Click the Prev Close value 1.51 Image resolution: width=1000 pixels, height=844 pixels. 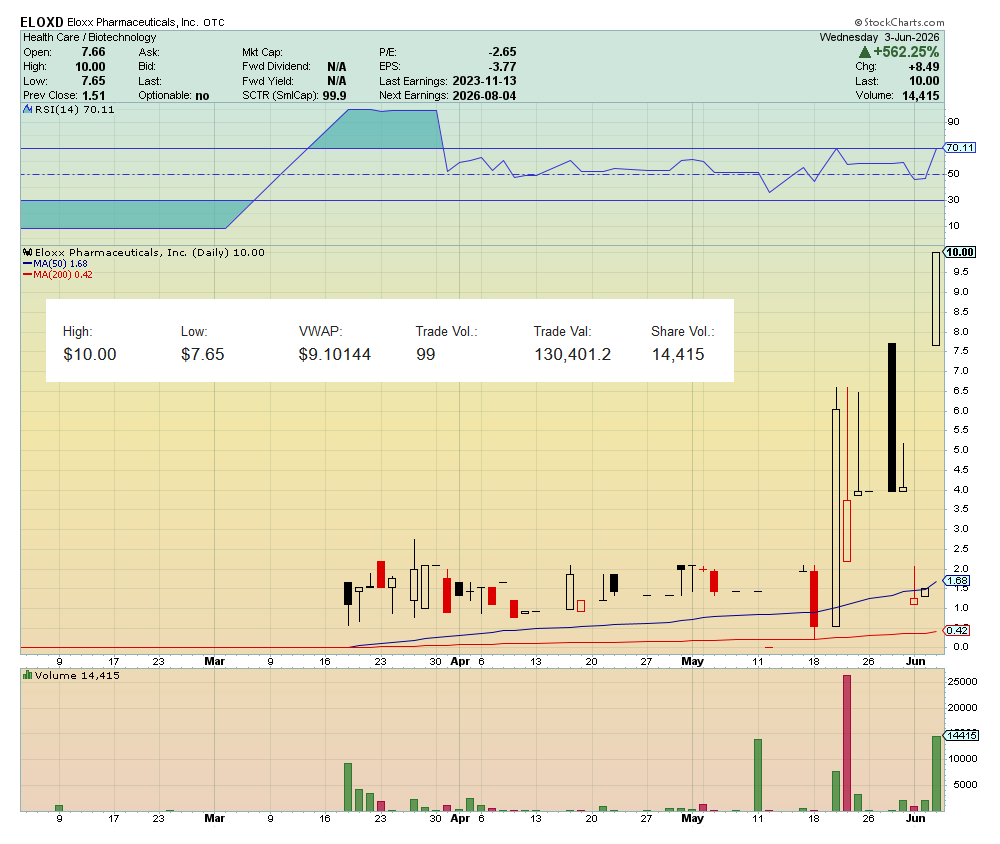tap(93, 96)
